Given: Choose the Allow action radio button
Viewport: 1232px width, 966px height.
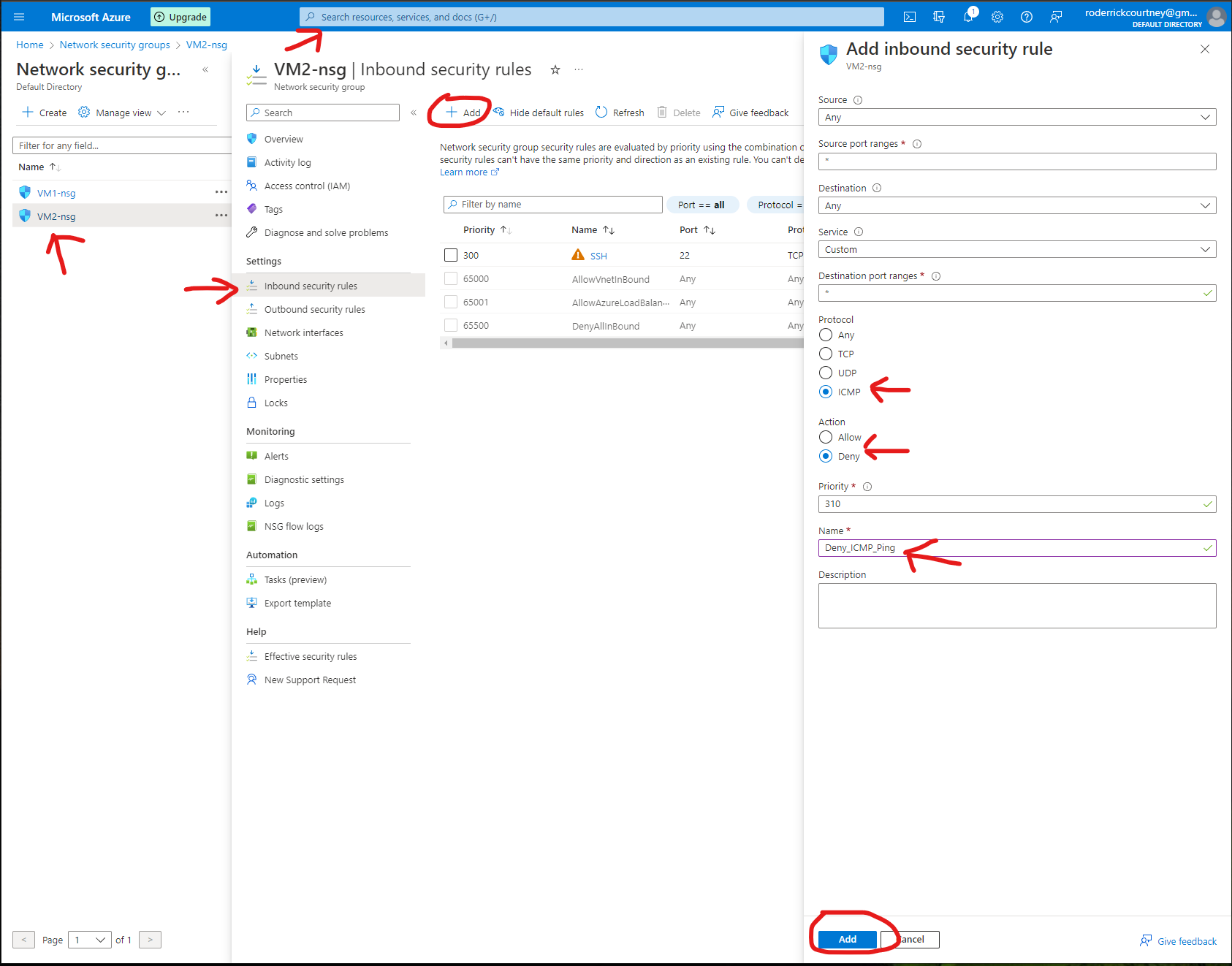Looking at the screenshot, I should tap(826, 437).
